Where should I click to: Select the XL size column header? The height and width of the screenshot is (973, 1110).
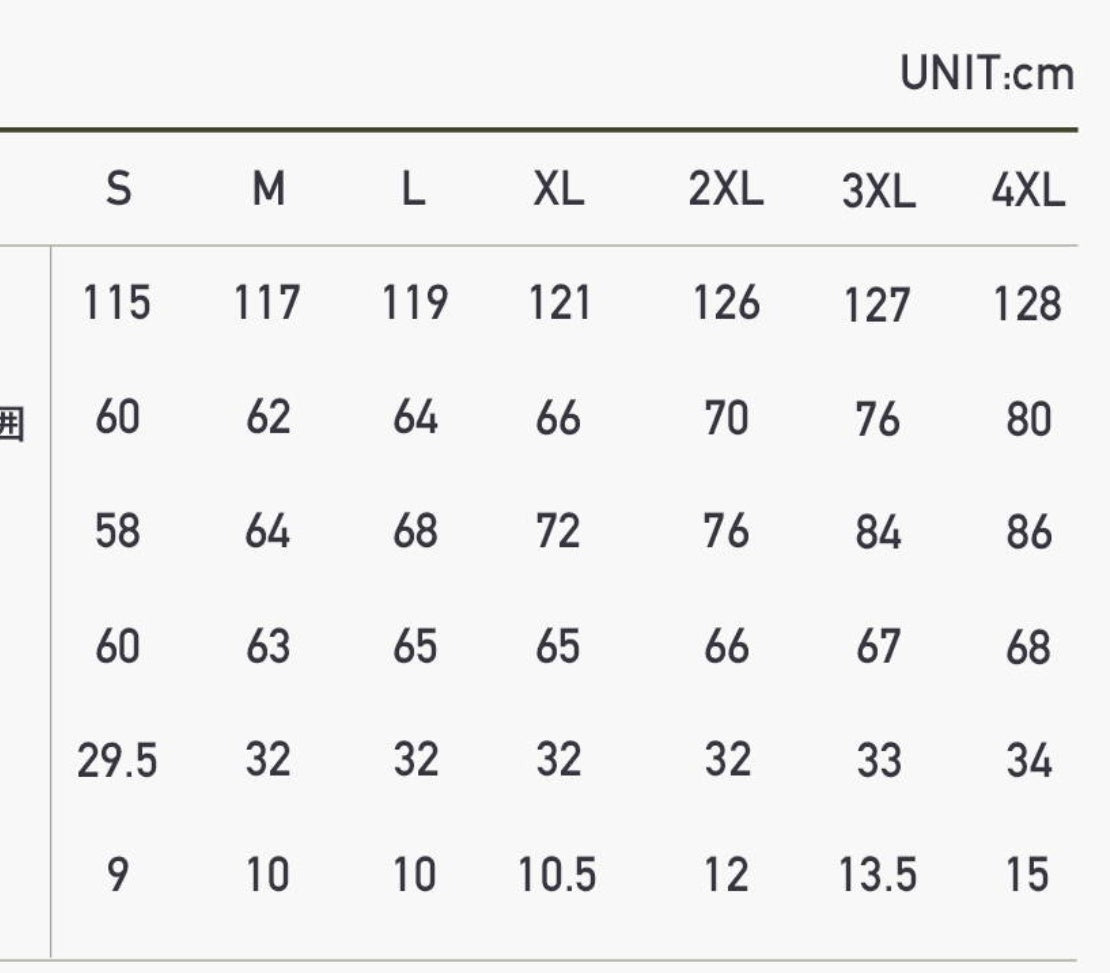tap(559, 189)
